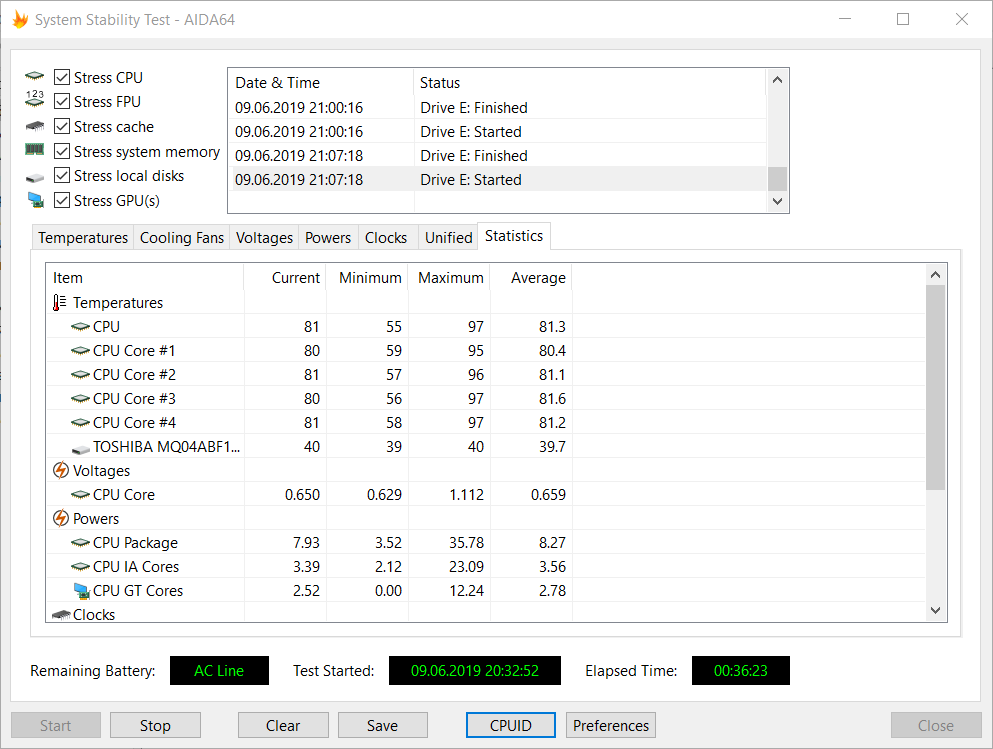Click the chip icon beside CPU Core #3

point(80,399)
